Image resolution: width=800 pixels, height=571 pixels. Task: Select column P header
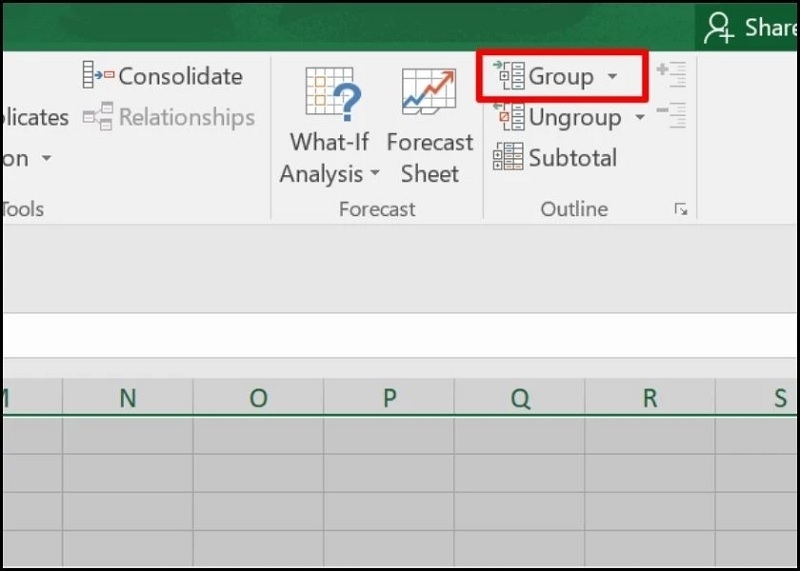[x=389, y=398]
